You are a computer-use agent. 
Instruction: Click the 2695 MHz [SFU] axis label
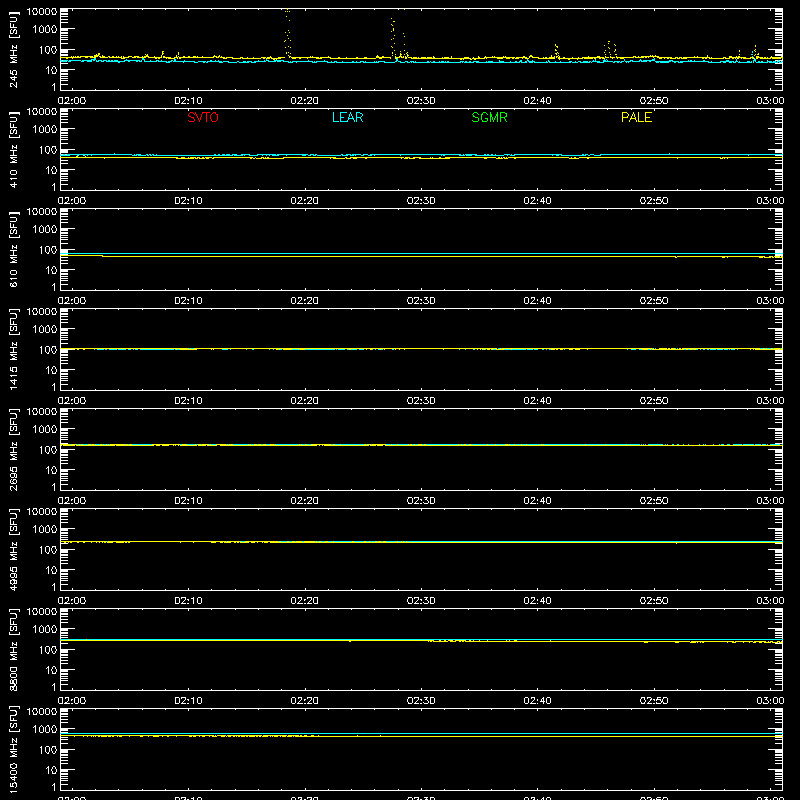click(x=13, y=449)
